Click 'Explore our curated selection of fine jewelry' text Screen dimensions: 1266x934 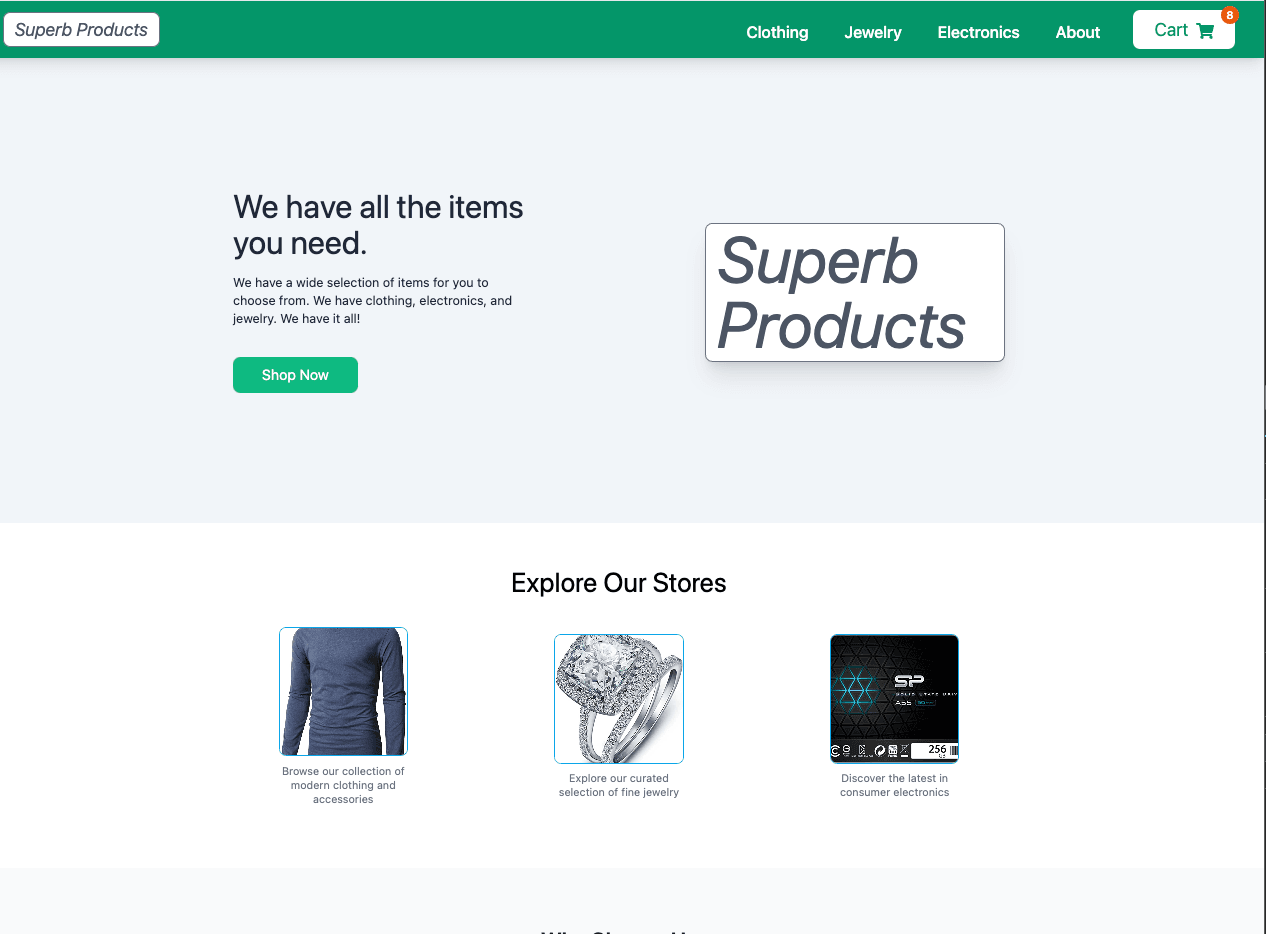619,785
